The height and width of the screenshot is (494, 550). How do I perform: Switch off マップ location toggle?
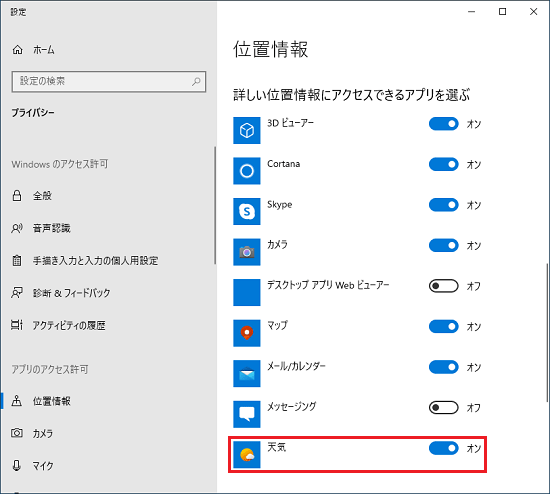(443, 326)
